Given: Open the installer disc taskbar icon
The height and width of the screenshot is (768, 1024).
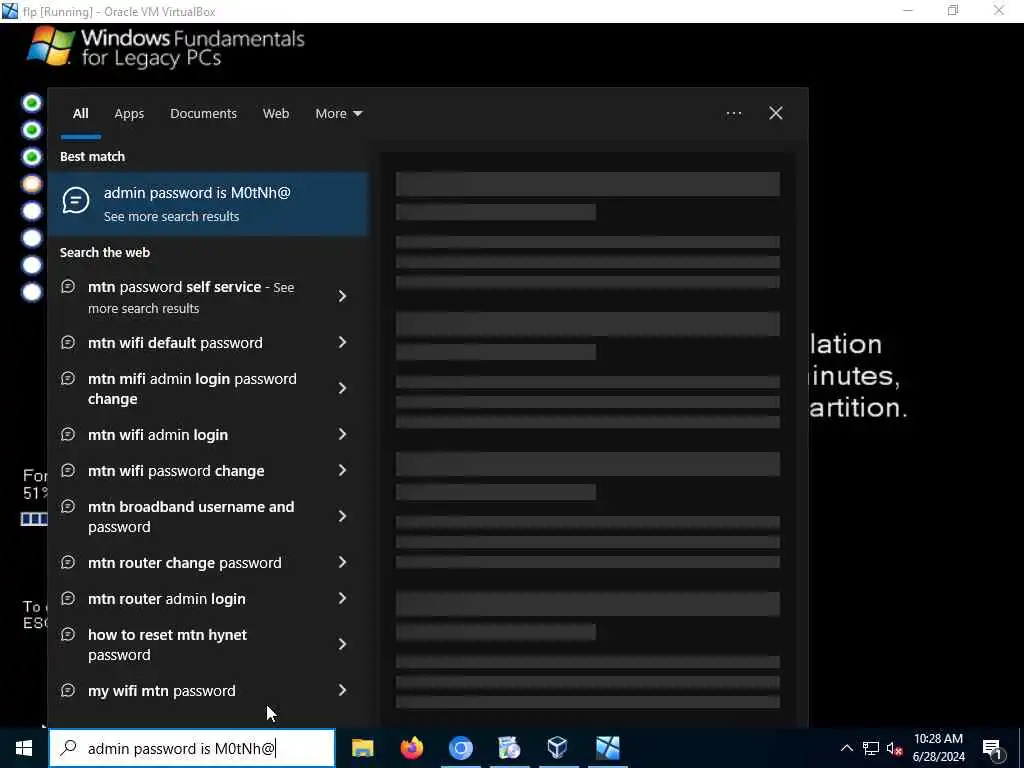Looking at the screenshot, I should 509,748.
